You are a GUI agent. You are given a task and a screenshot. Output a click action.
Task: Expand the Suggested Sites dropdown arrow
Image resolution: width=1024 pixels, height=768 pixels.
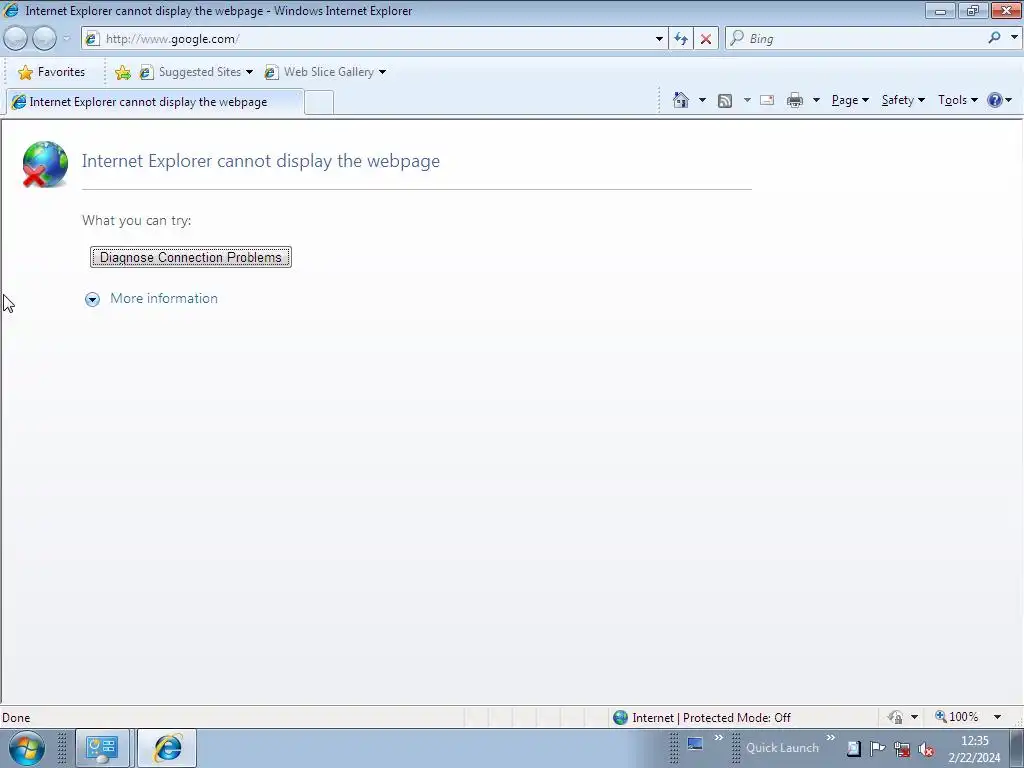tap(249, 72)
